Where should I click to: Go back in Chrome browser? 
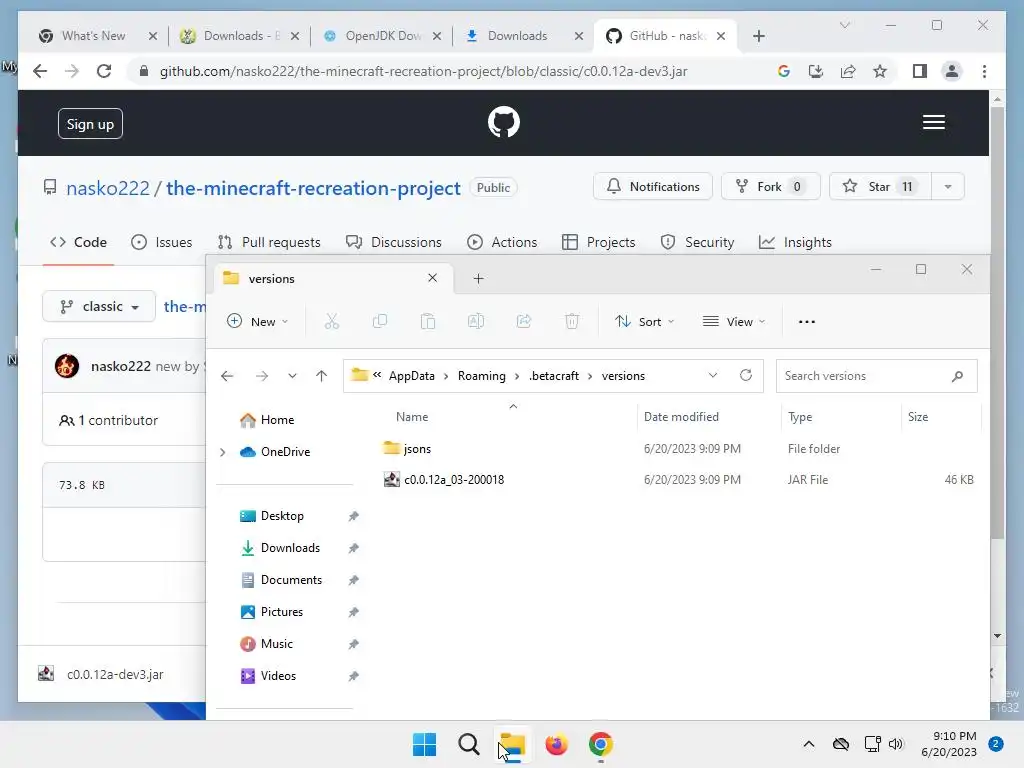coord(40,71)
